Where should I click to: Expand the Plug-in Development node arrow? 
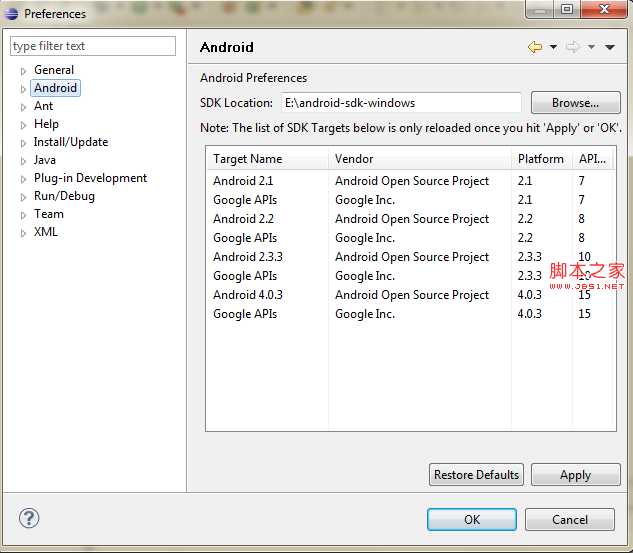click(x=23, y=179)
